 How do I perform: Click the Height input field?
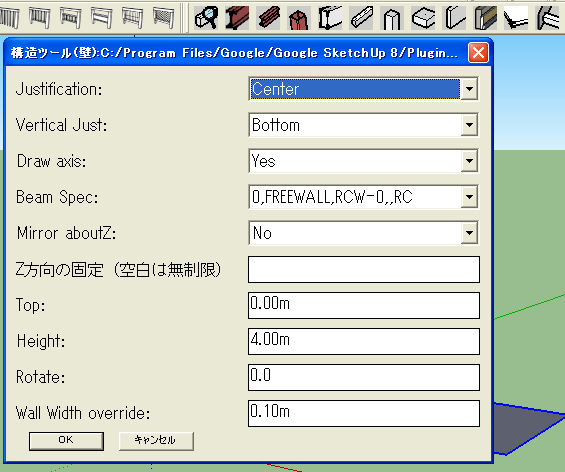pos(364,341)
